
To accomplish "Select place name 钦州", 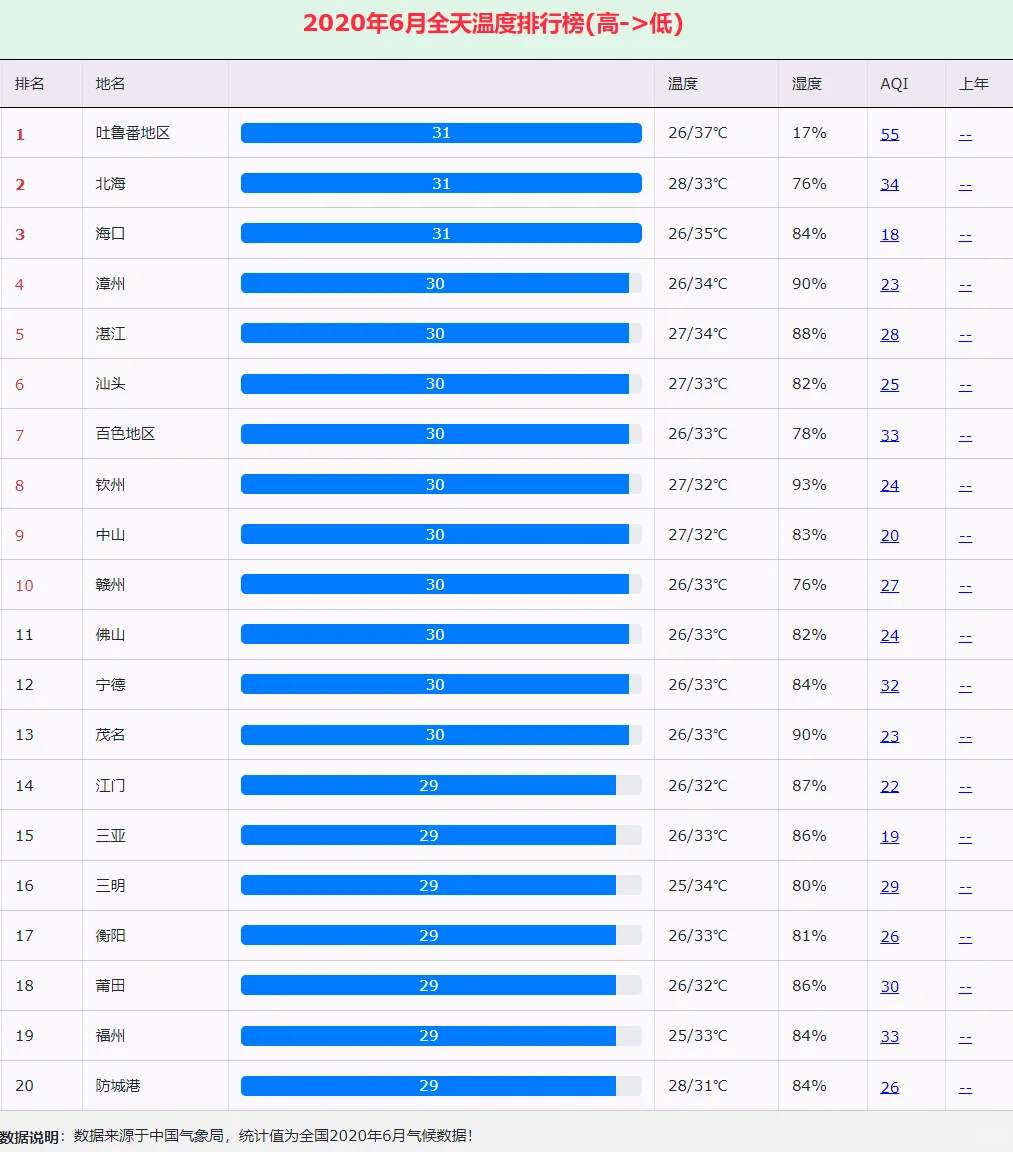I will pyautogui.click(x=110, y=484).
